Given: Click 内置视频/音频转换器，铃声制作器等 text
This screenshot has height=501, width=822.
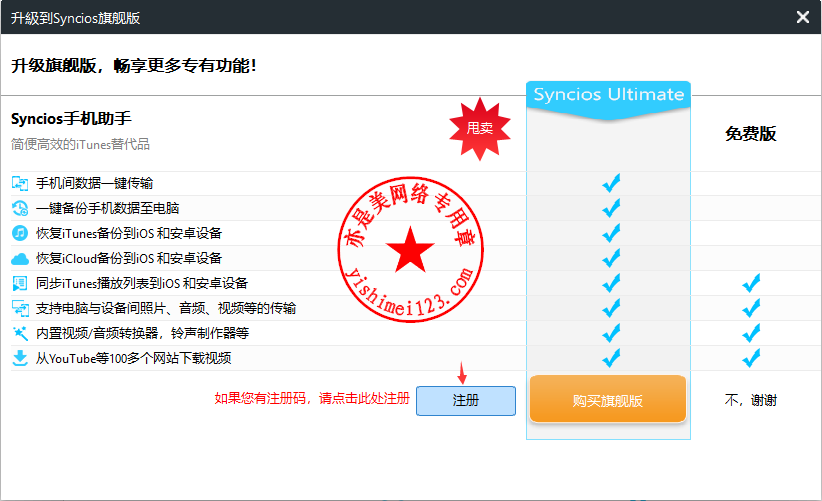Looking at the screenshot, I should pyautogui.click(x=142, y=333).
